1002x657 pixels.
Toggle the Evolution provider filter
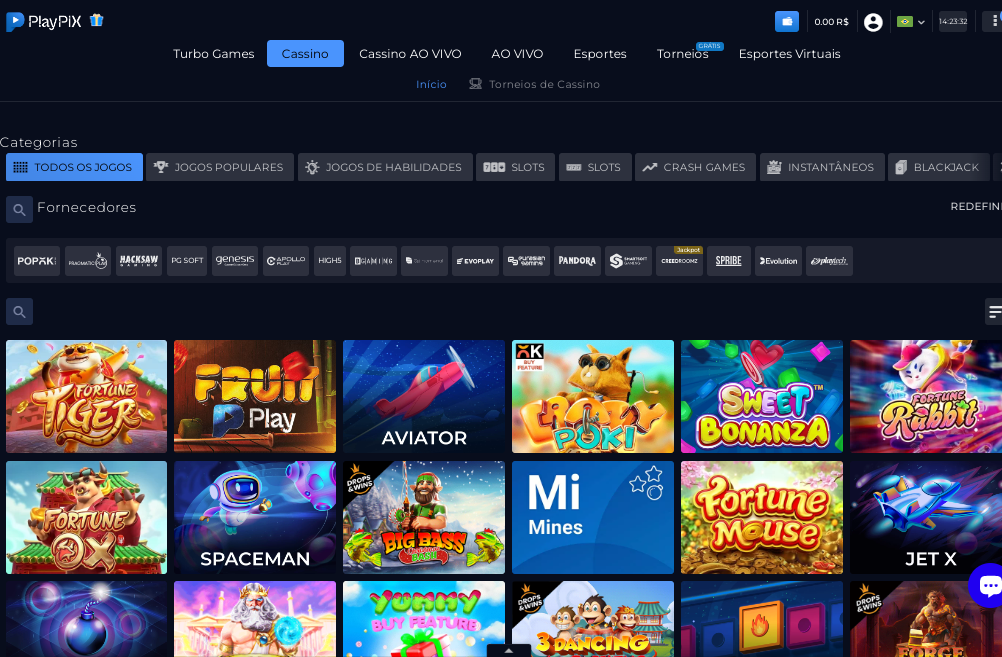778,261
